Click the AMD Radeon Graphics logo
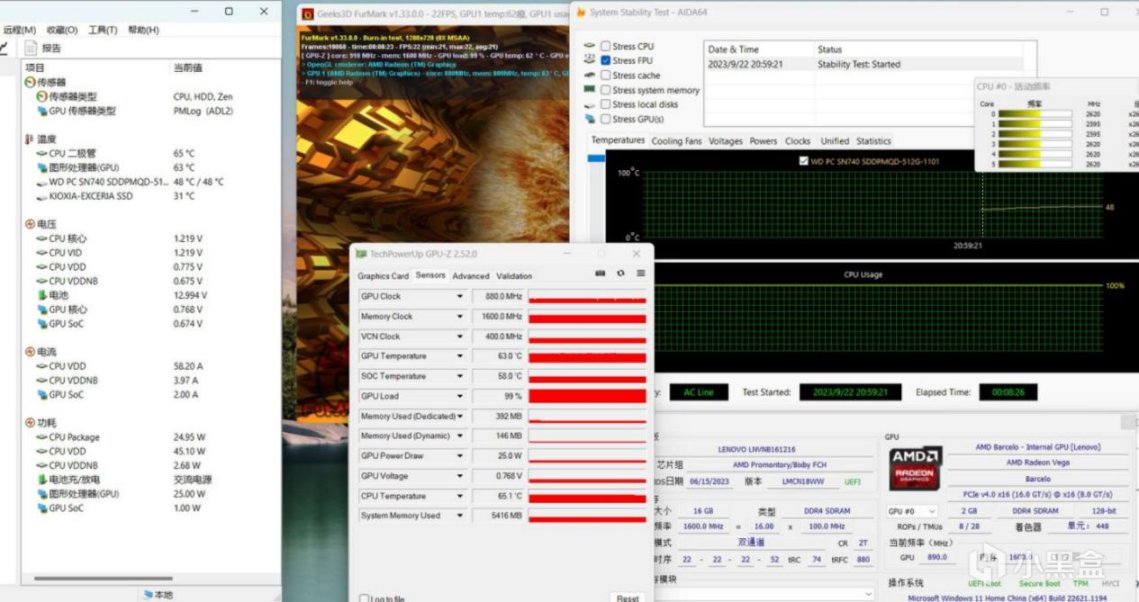Viewport: 1139px width, 602px height. 915,468
